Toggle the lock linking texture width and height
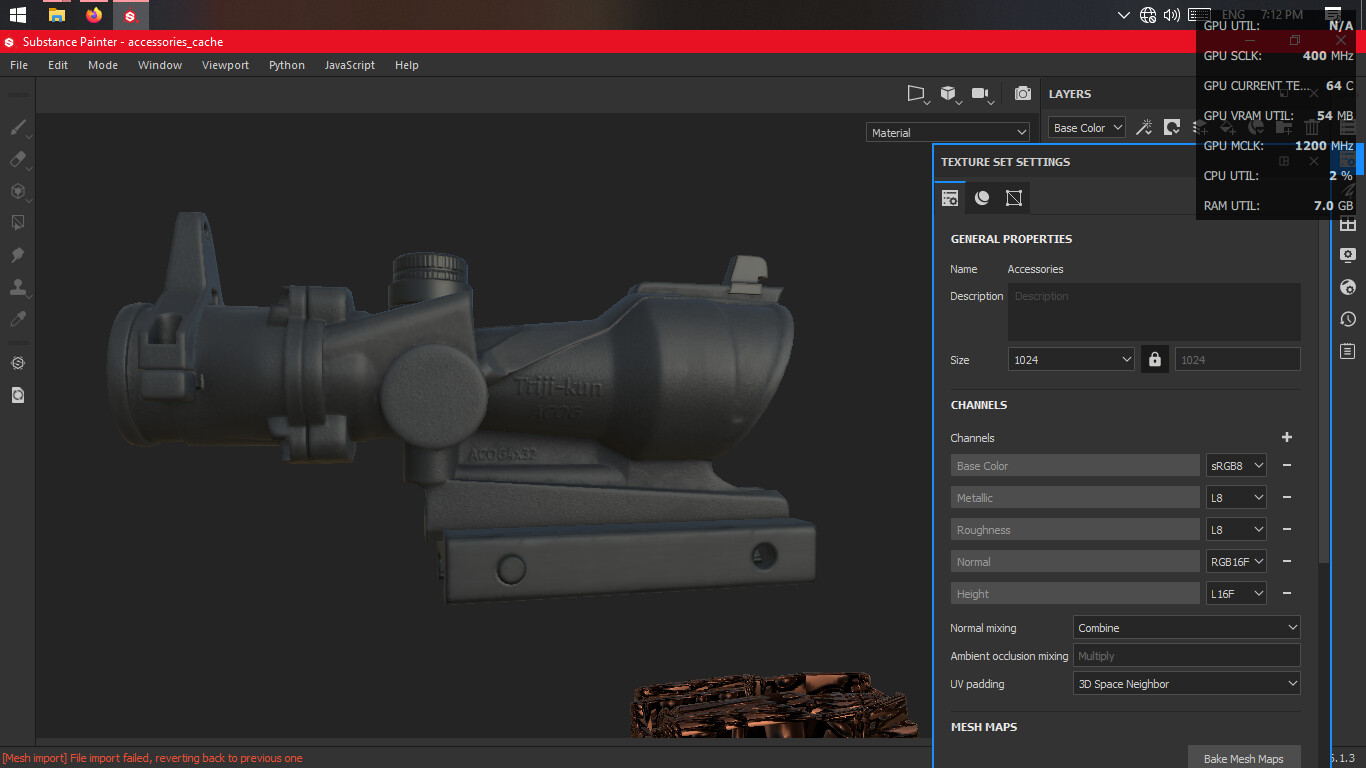The height and width of the screenshot is (768, 1366). [1154, 358]
